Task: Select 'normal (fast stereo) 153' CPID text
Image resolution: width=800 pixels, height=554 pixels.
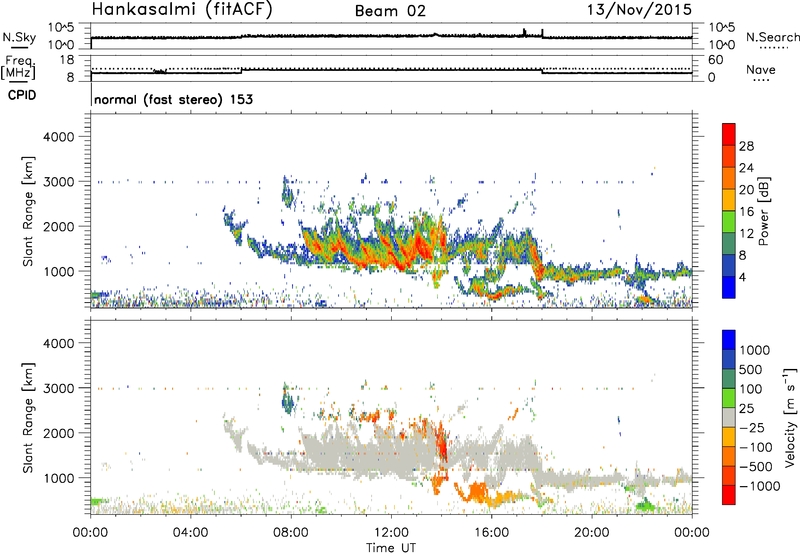Action: tap(173, 99)
